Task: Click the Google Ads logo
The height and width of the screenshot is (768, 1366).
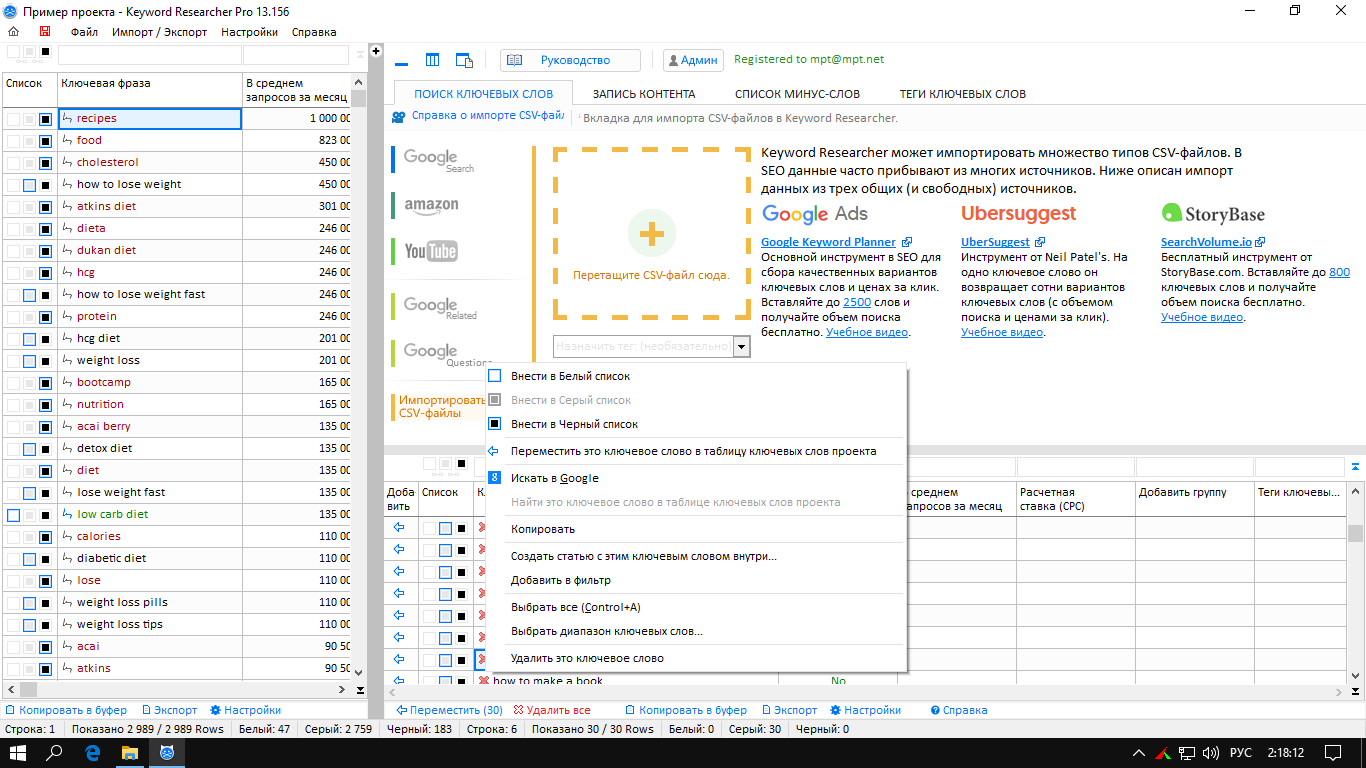Action: 815,213
